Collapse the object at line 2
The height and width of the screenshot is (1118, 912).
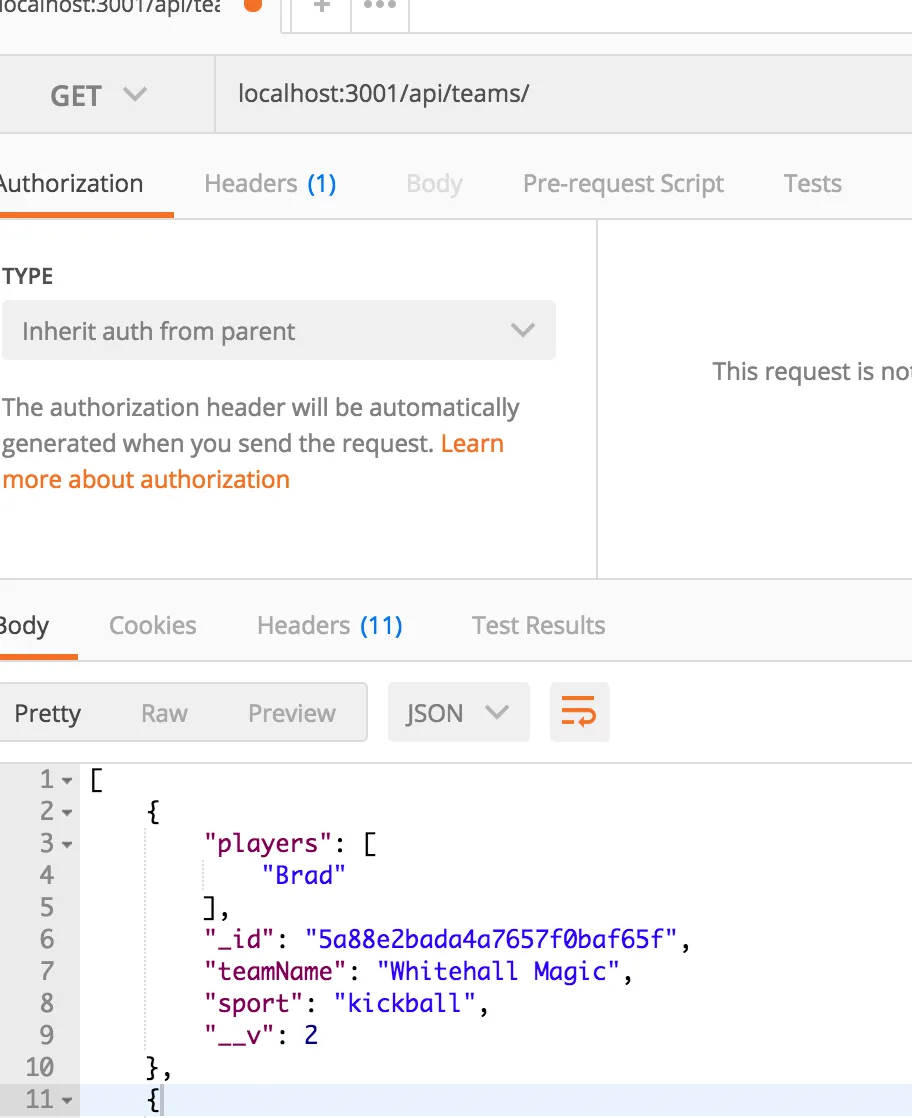click(x=67, y=812)
